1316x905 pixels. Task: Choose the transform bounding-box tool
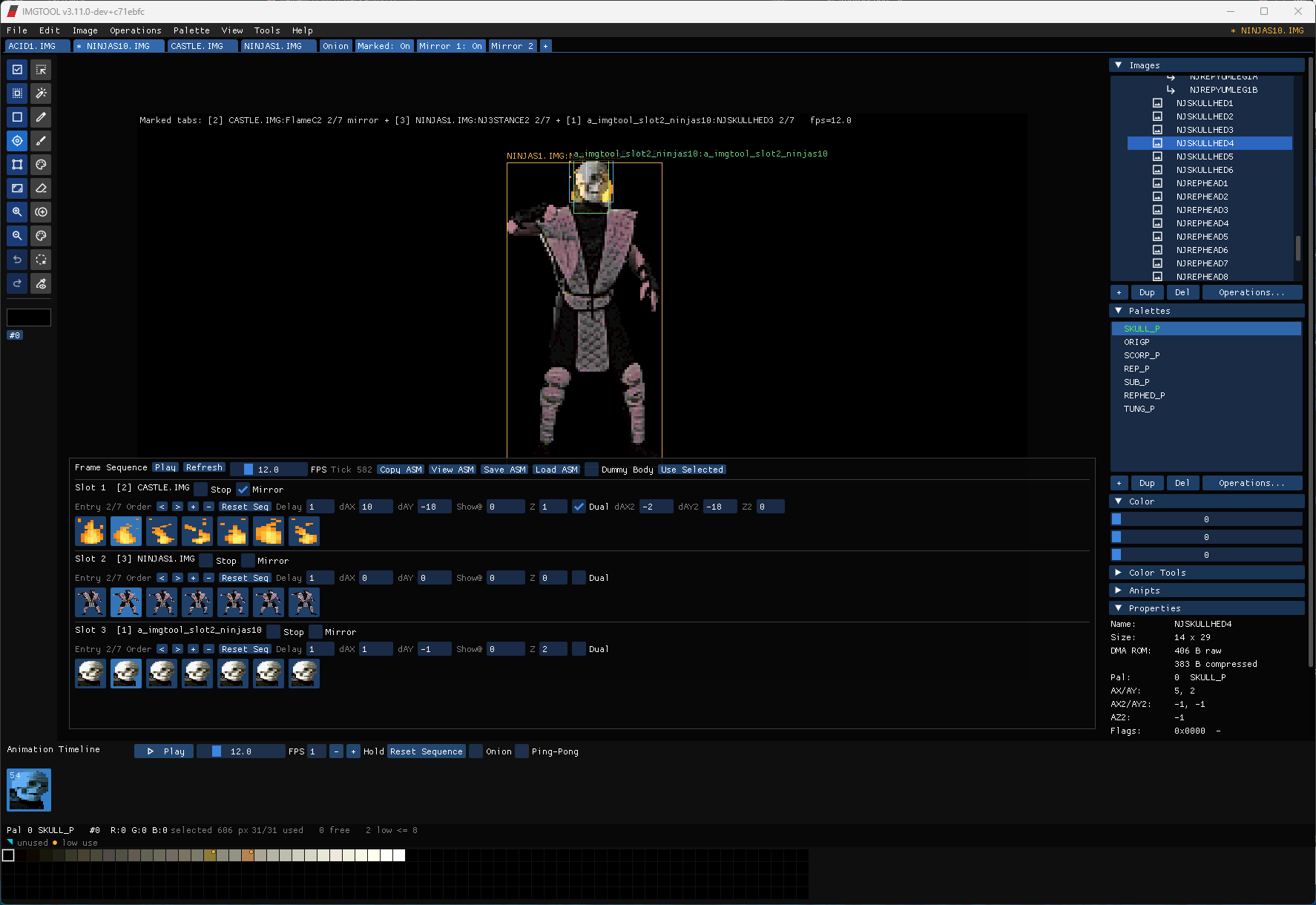[17, 165]
